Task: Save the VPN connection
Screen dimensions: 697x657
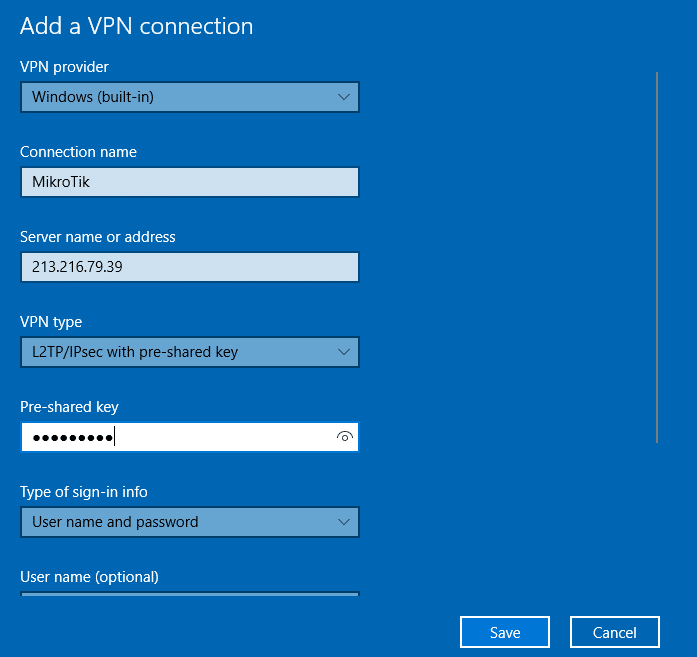Action: tap(505, 632)
